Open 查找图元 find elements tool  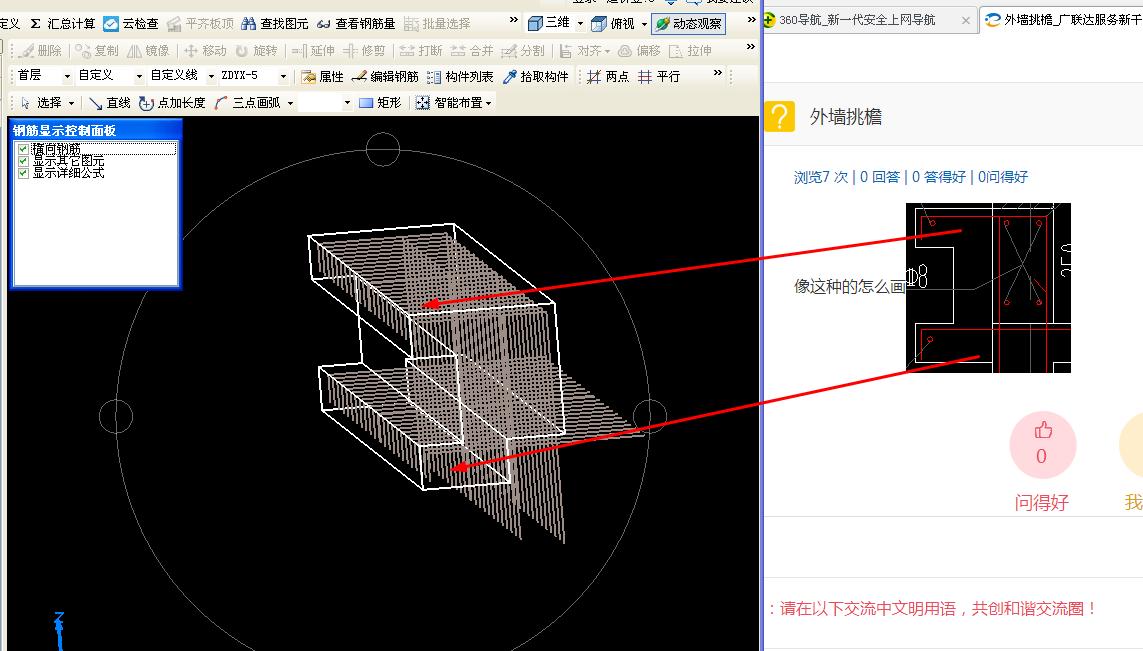tap(275, 23)
